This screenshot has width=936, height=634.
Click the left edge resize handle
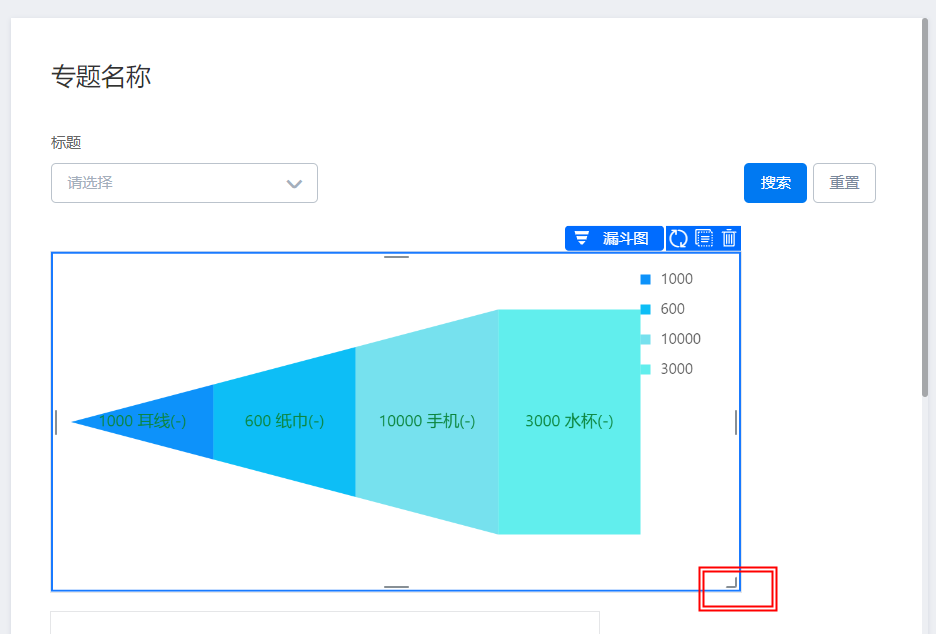coord(56,422)
